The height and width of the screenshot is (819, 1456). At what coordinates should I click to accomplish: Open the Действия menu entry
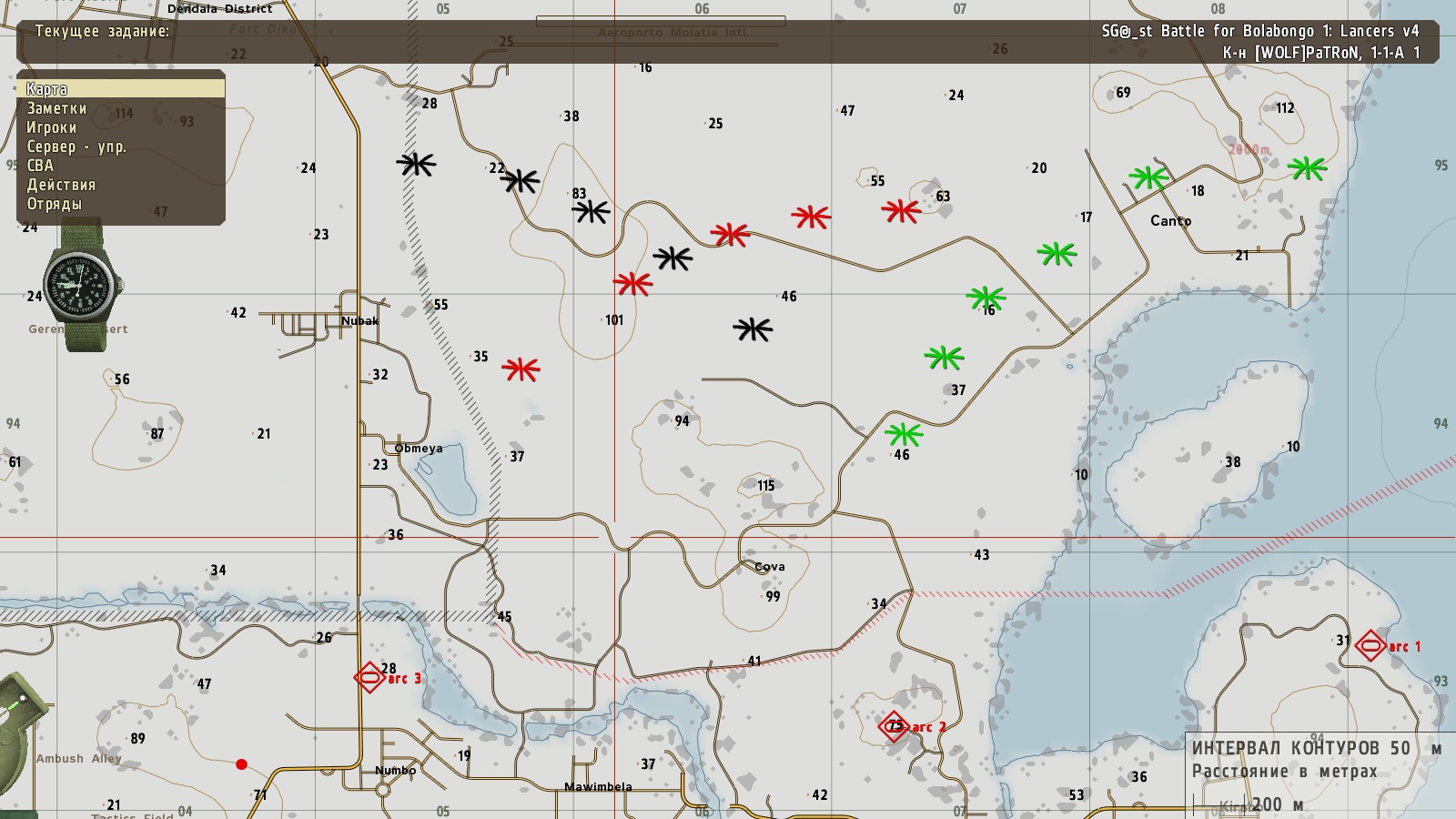pyautogui.click(x=61, y=185)
